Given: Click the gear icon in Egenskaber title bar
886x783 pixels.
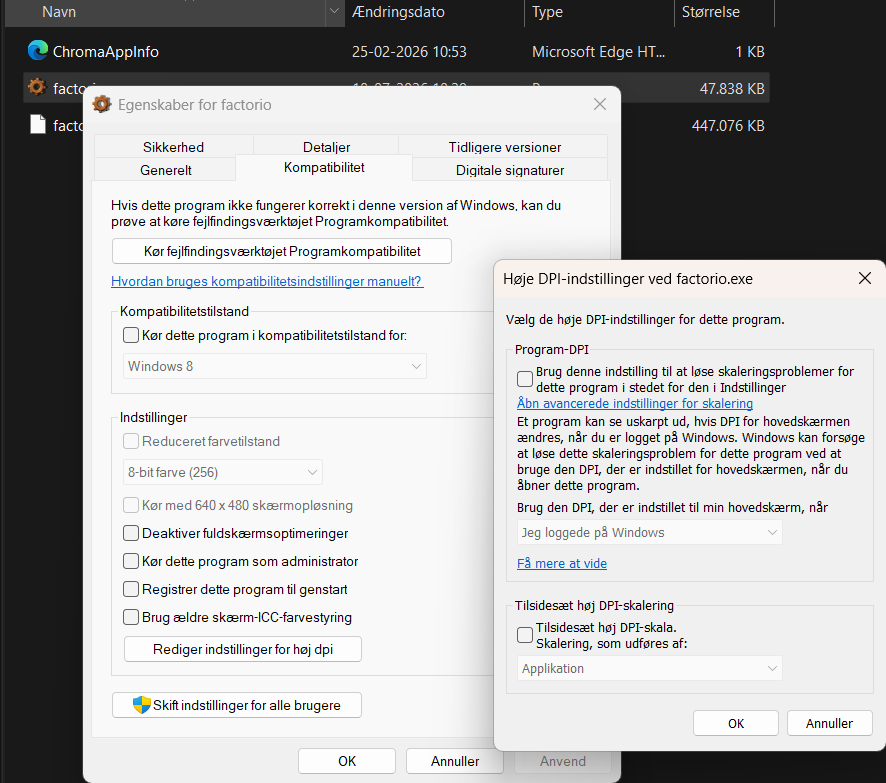Looking at the screenshot, I should [x=102, y=105].
